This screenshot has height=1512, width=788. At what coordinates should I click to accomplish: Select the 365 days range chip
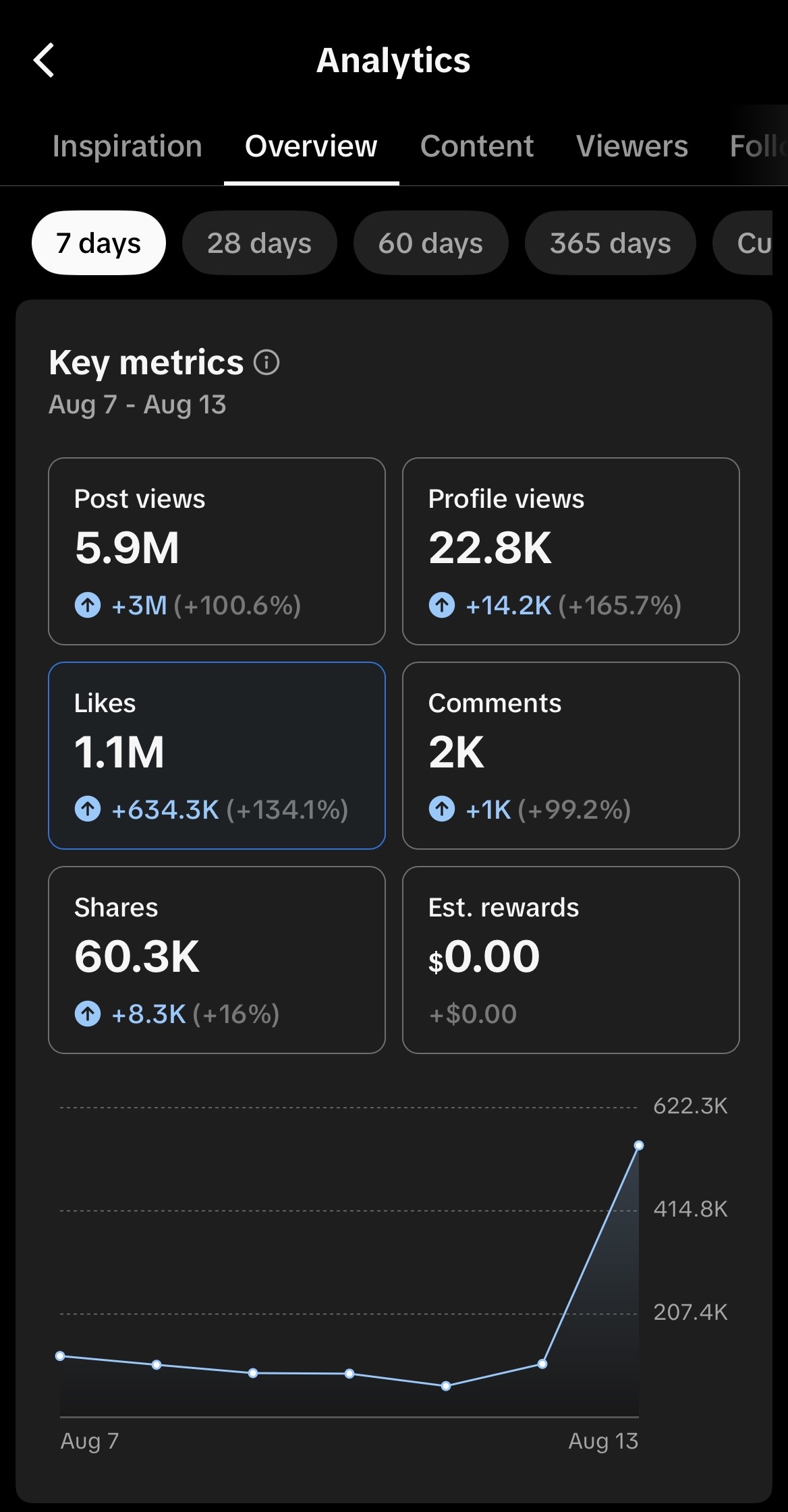(x=610, y=243)
